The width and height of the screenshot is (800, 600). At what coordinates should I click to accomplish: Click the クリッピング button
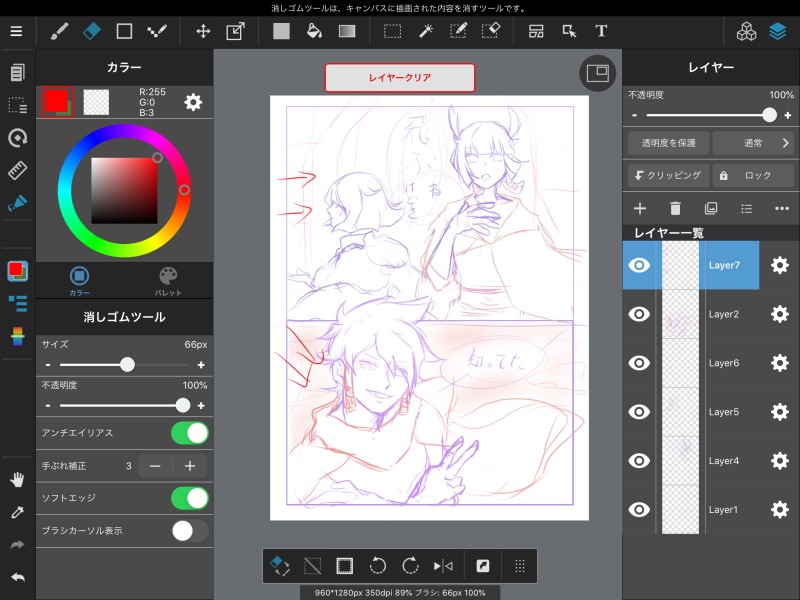[668, 176]
